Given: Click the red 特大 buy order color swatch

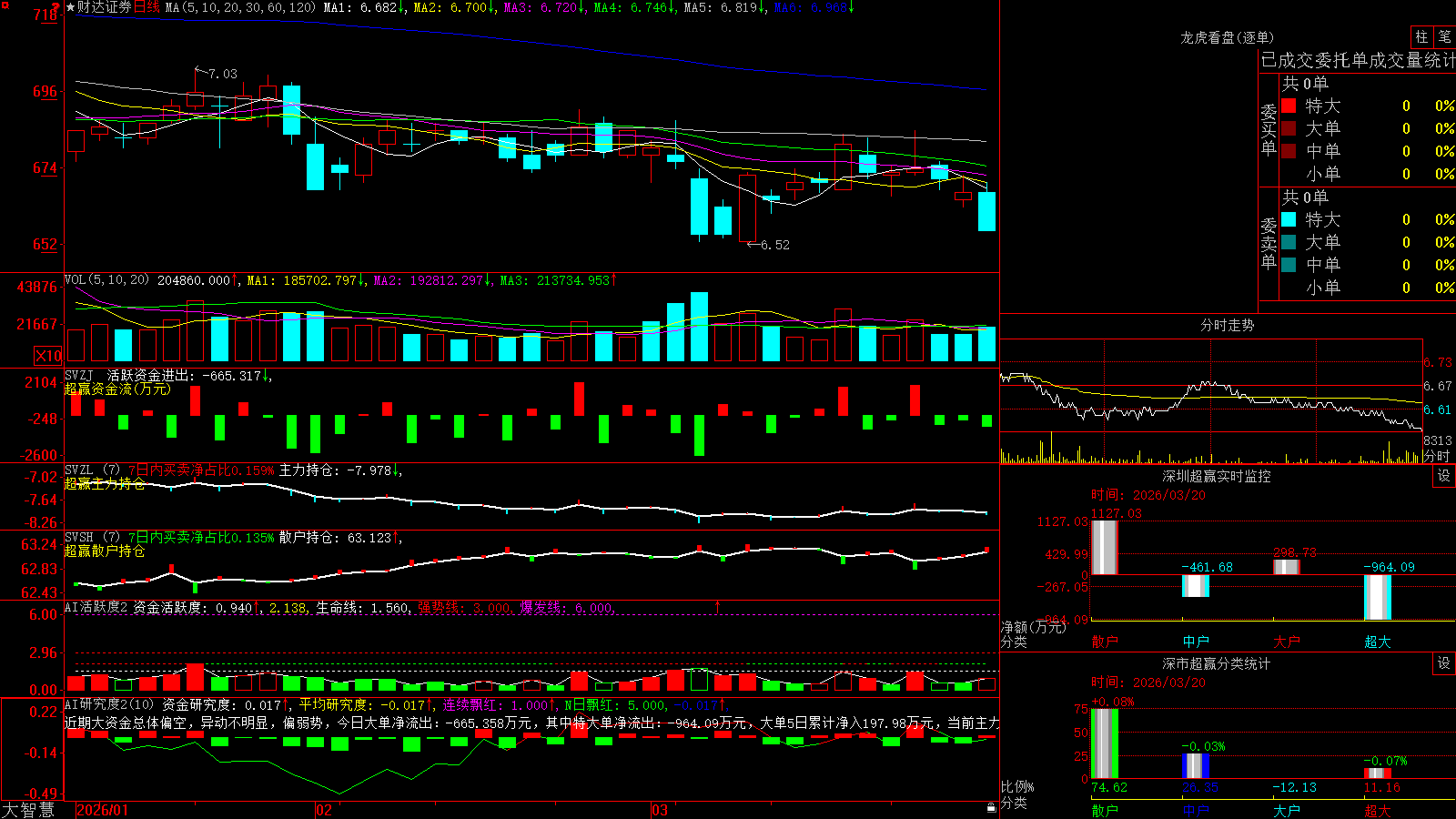Looking at the screenshot, I should coord(1289,106).
